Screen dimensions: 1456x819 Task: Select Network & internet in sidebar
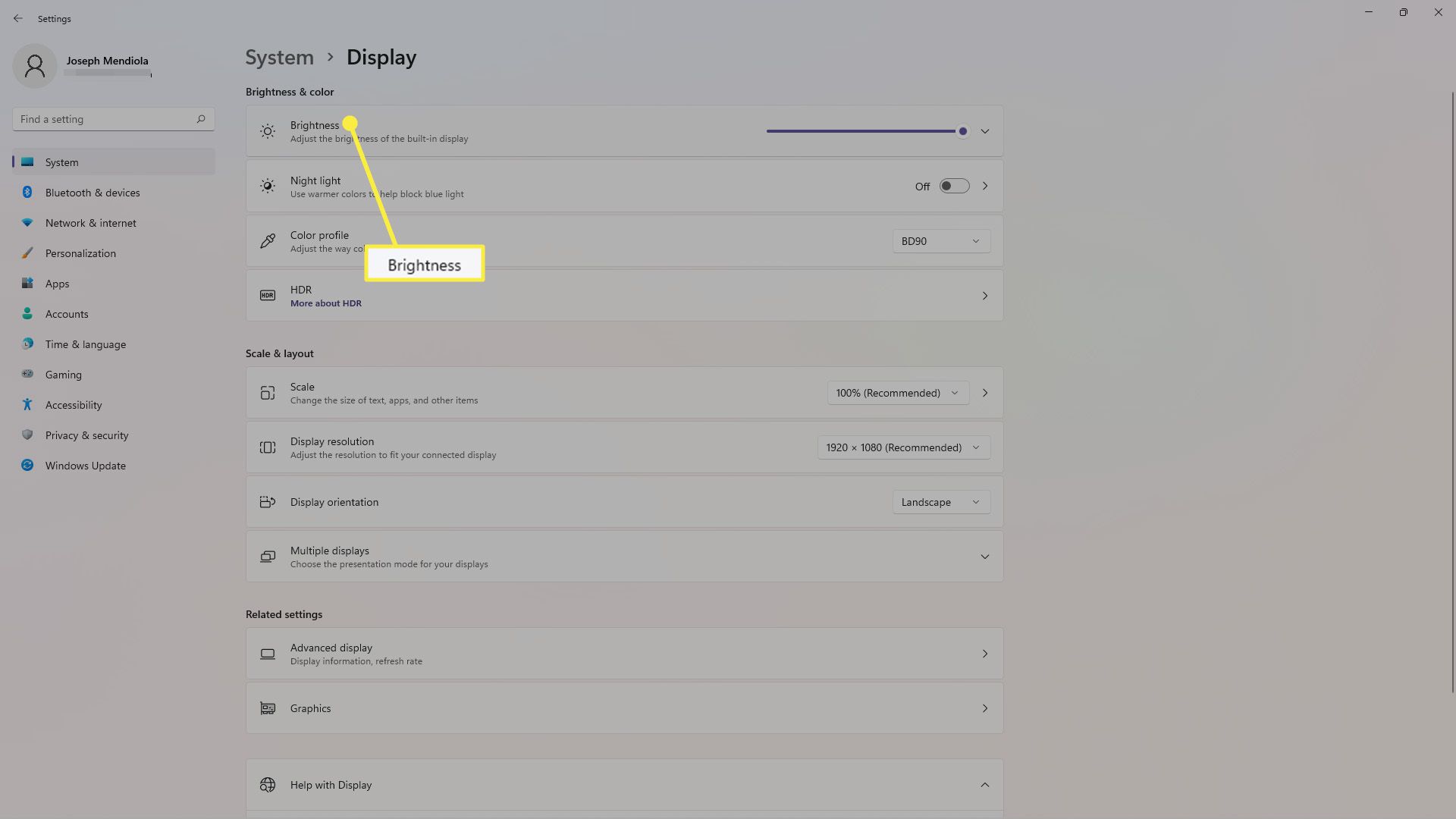tap(114, 222)
